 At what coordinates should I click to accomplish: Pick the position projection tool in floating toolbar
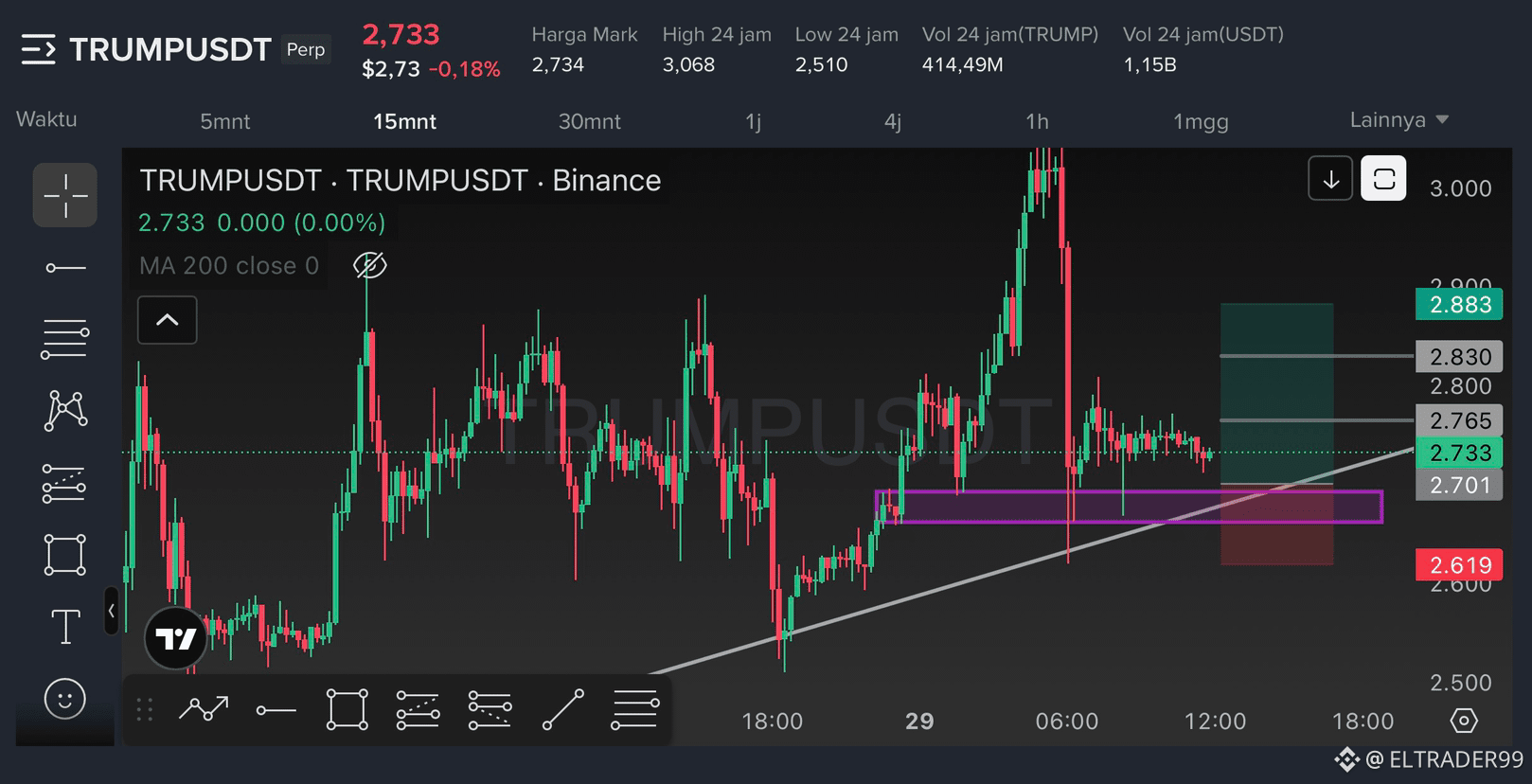point(418,709)
